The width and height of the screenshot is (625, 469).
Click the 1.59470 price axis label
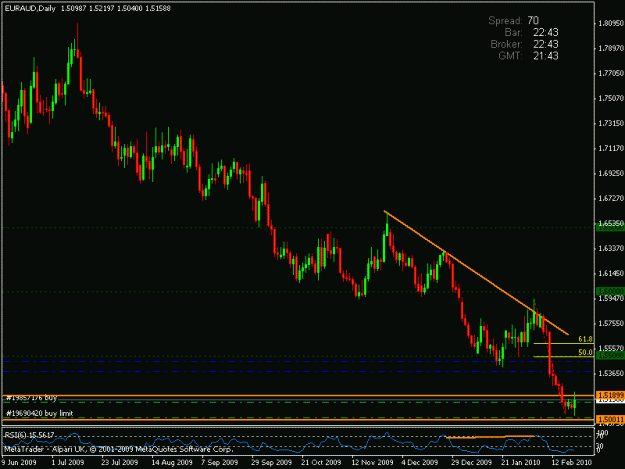click(x=611, y=298)
